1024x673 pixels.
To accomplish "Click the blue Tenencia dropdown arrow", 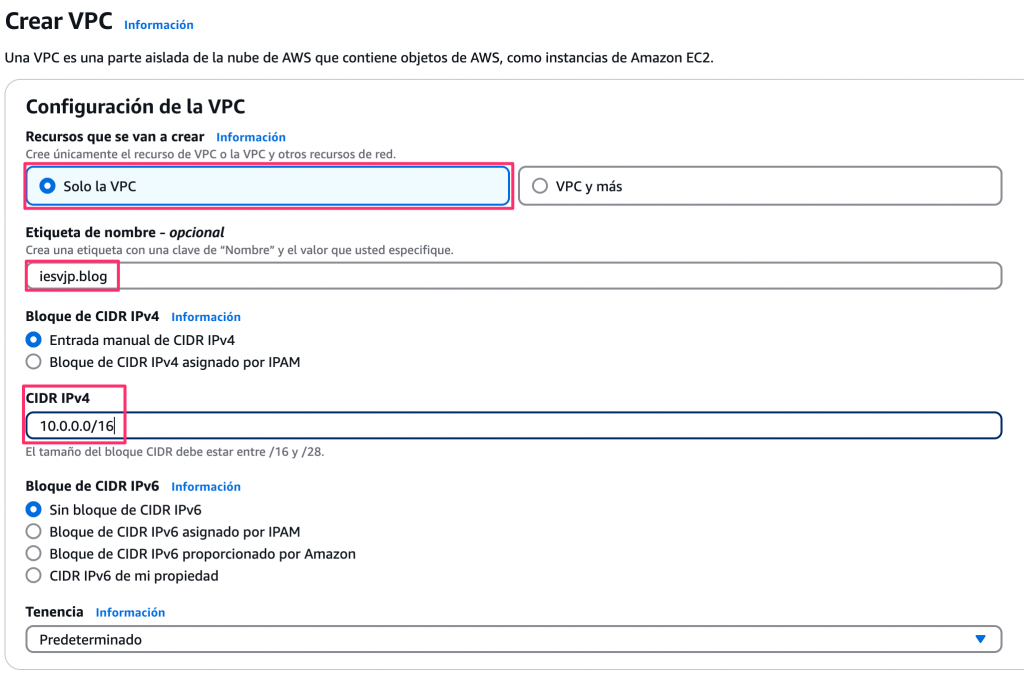I will click(980, 639).
